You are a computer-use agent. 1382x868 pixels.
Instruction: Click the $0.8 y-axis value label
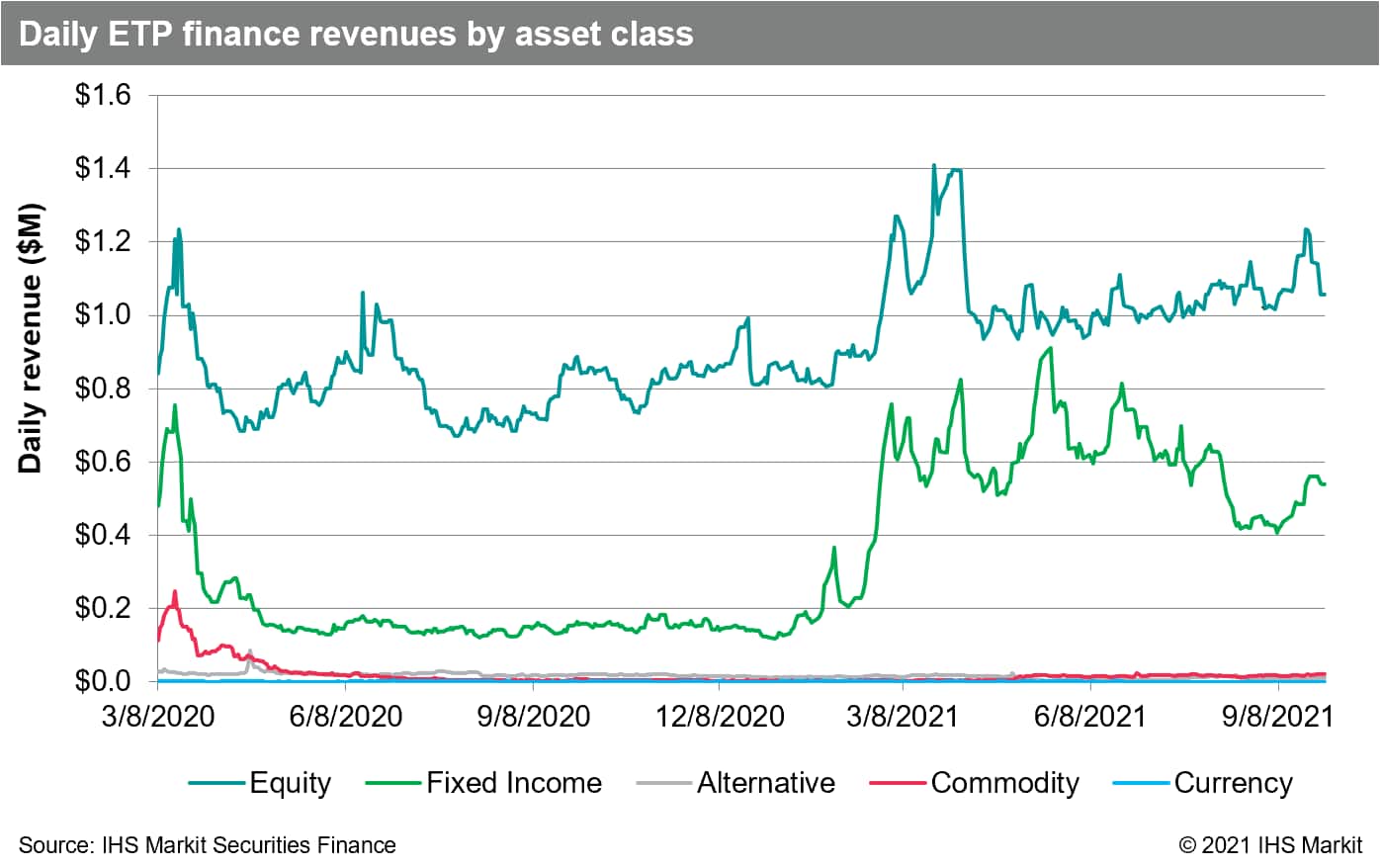103,389
